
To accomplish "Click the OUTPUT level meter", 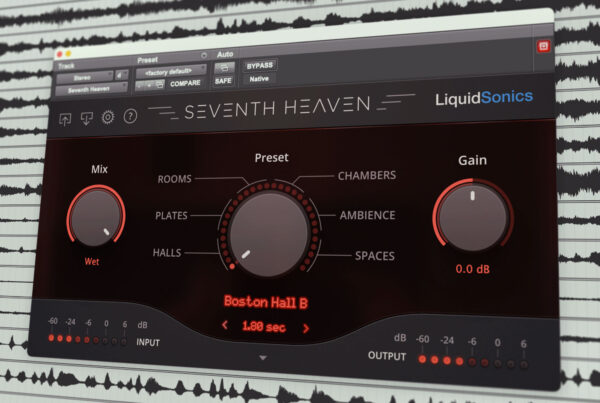I will pos(473,361).
